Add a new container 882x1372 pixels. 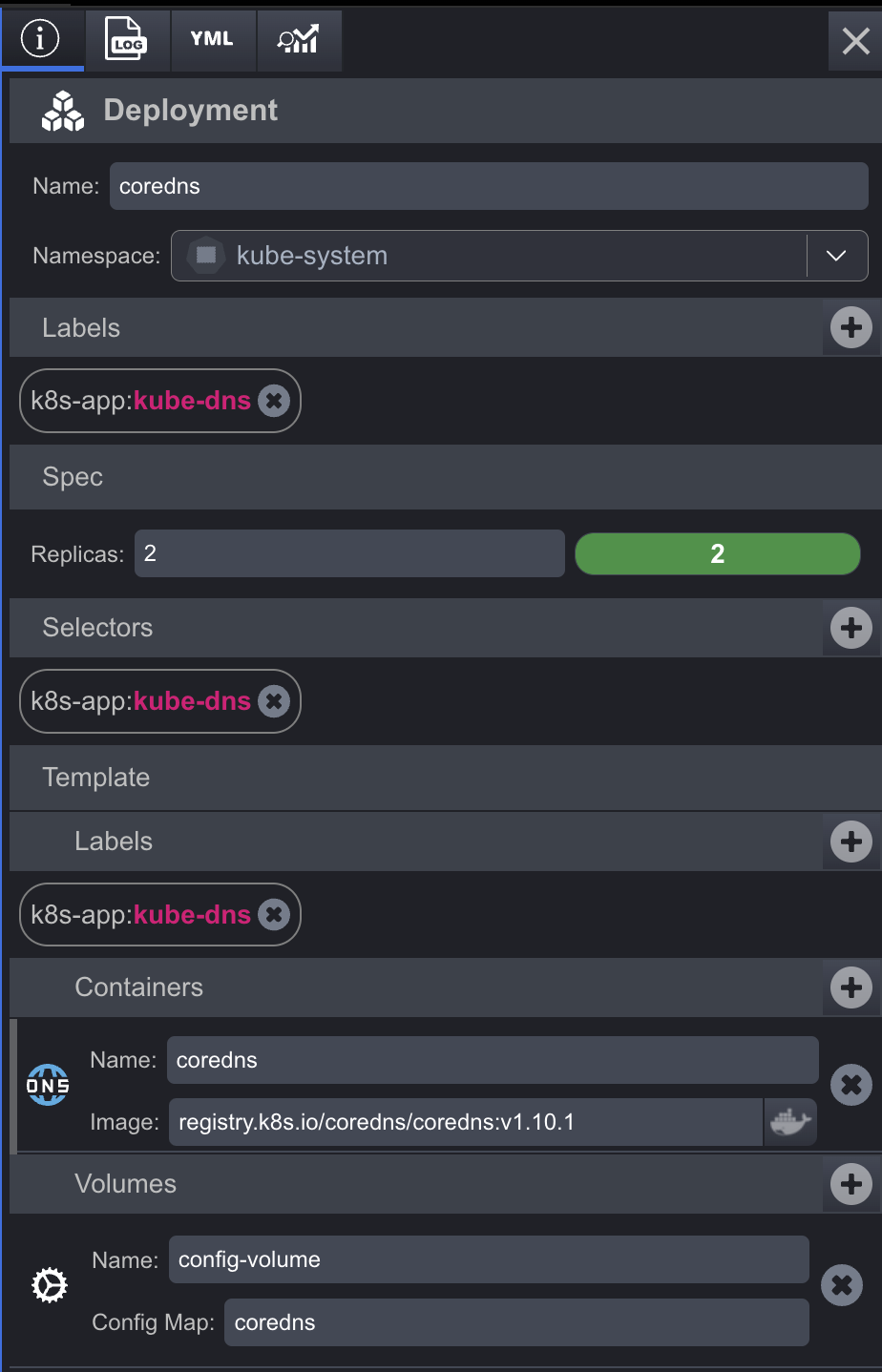[851, 987]
